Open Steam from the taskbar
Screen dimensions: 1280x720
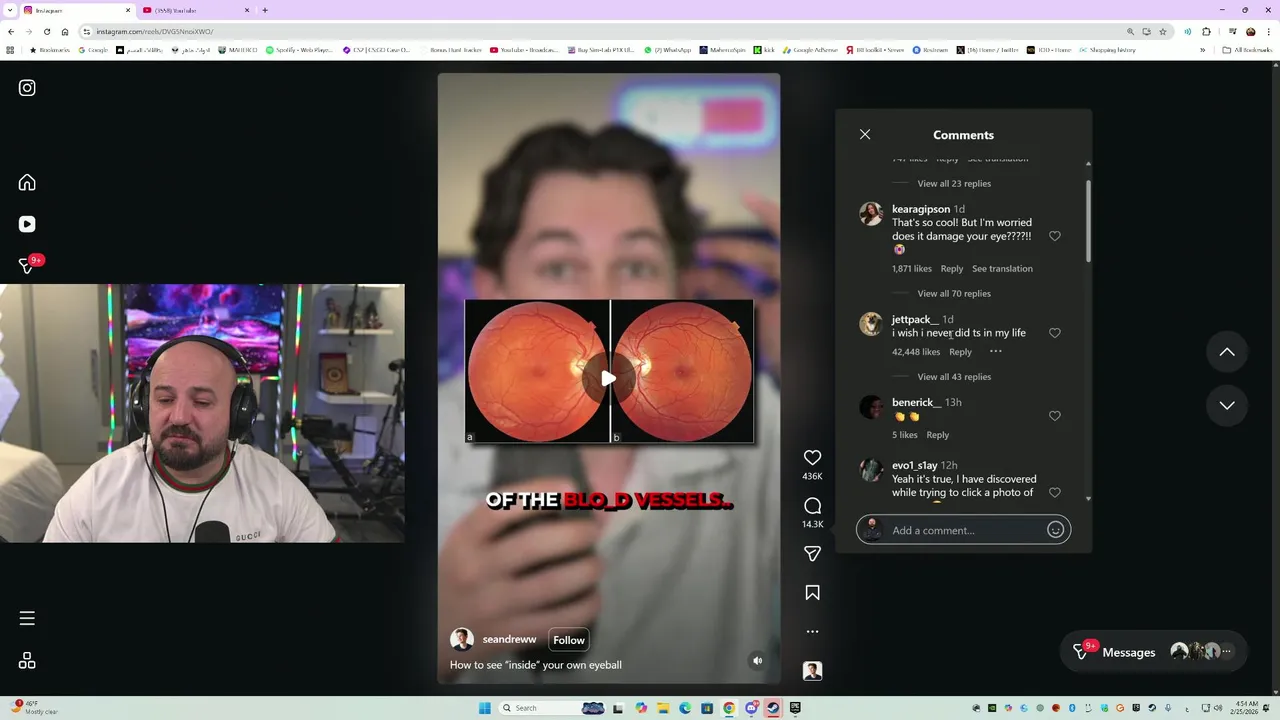coord(773,708)
